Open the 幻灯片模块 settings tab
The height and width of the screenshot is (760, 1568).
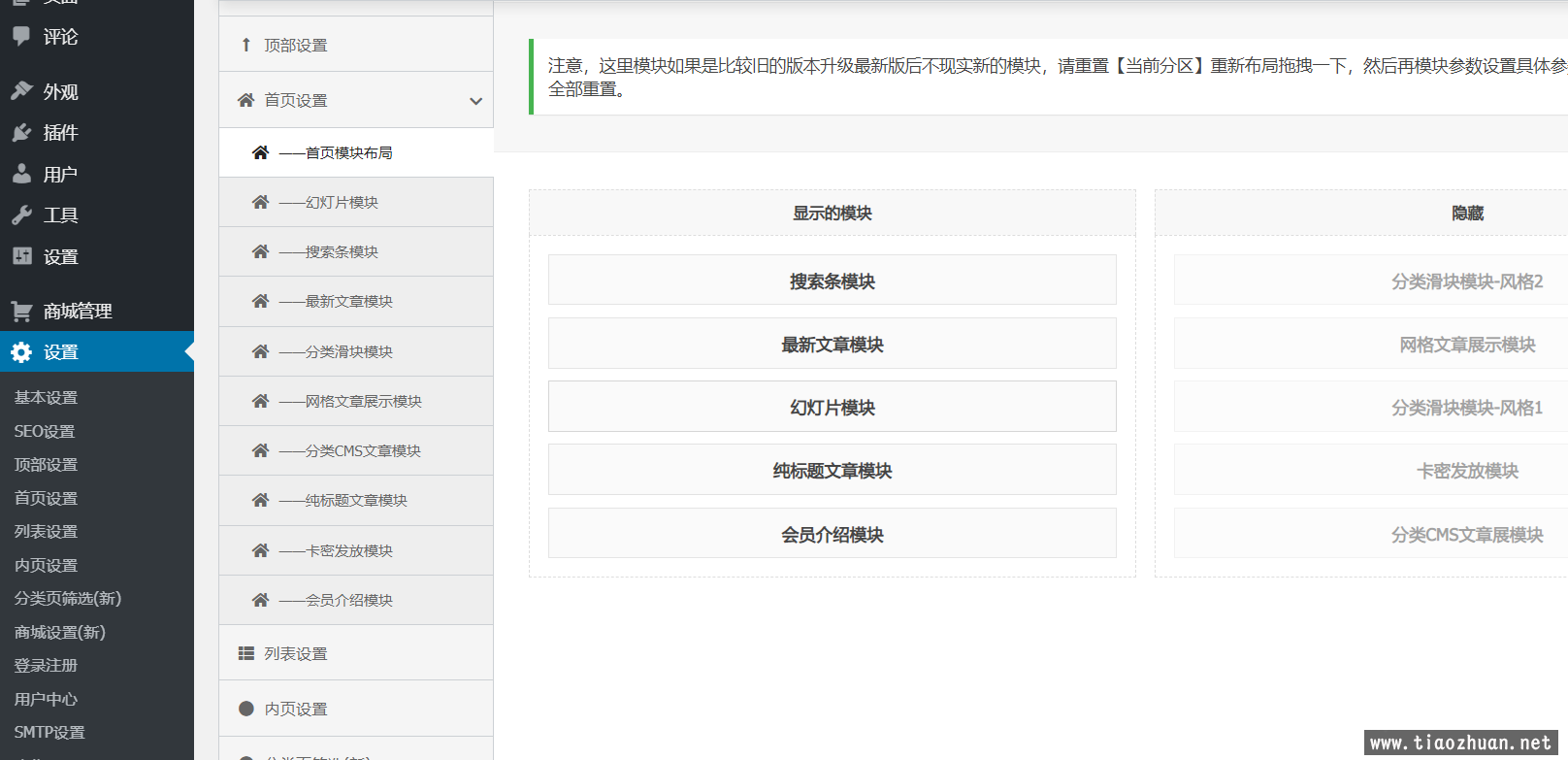(x=342, y=202)
